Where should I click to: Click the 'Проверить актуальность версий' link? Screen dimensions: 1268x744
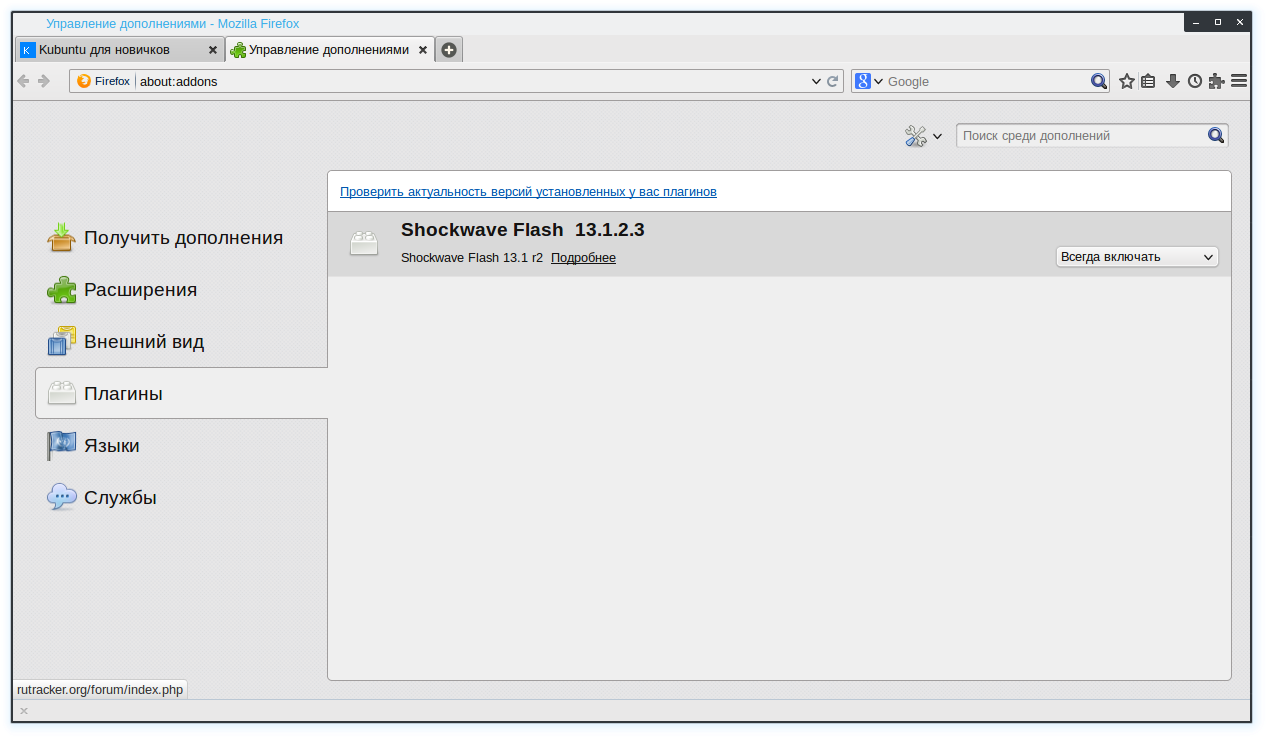528,191
